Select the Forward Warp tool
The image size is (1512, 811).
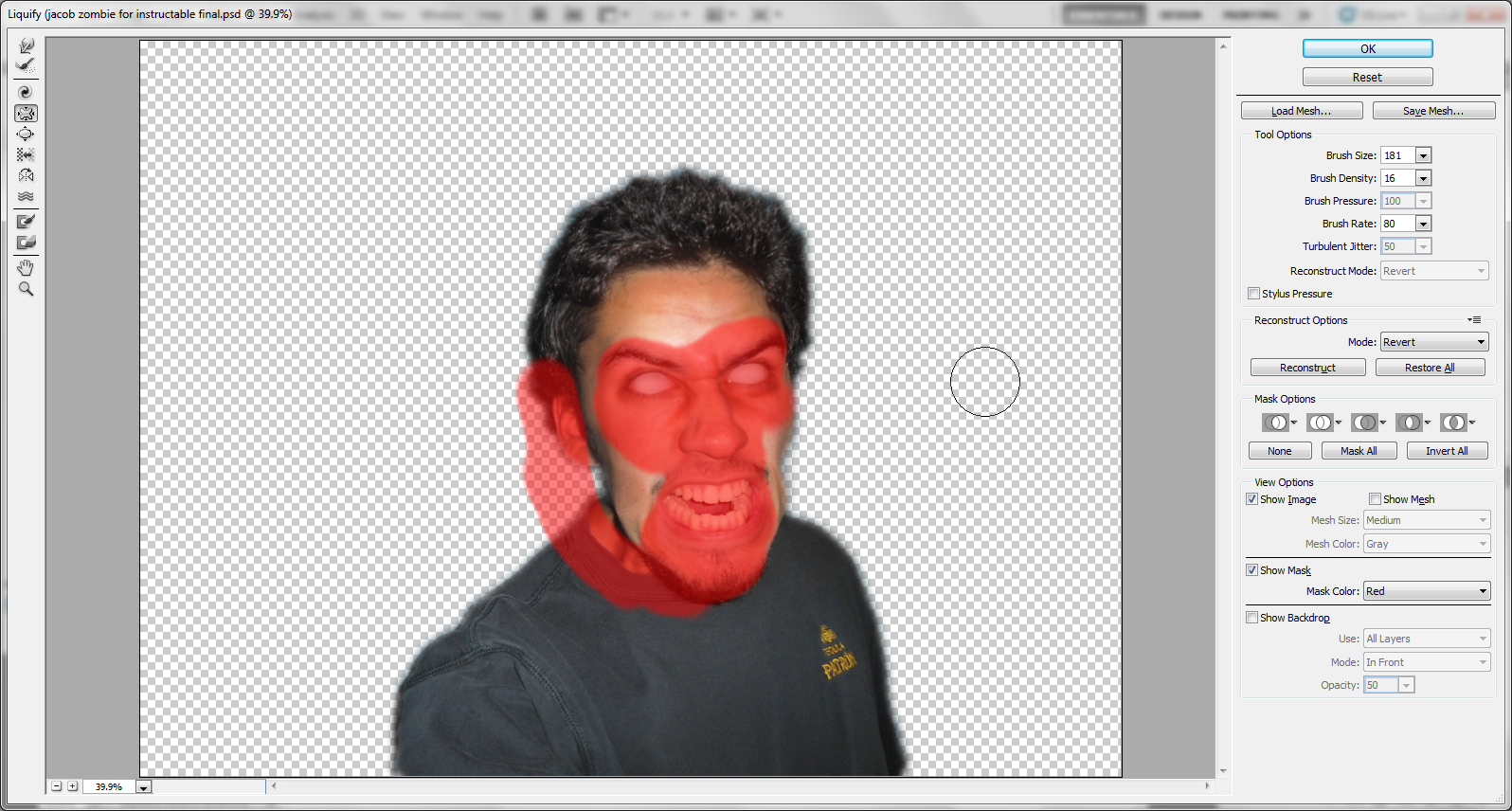26,45
